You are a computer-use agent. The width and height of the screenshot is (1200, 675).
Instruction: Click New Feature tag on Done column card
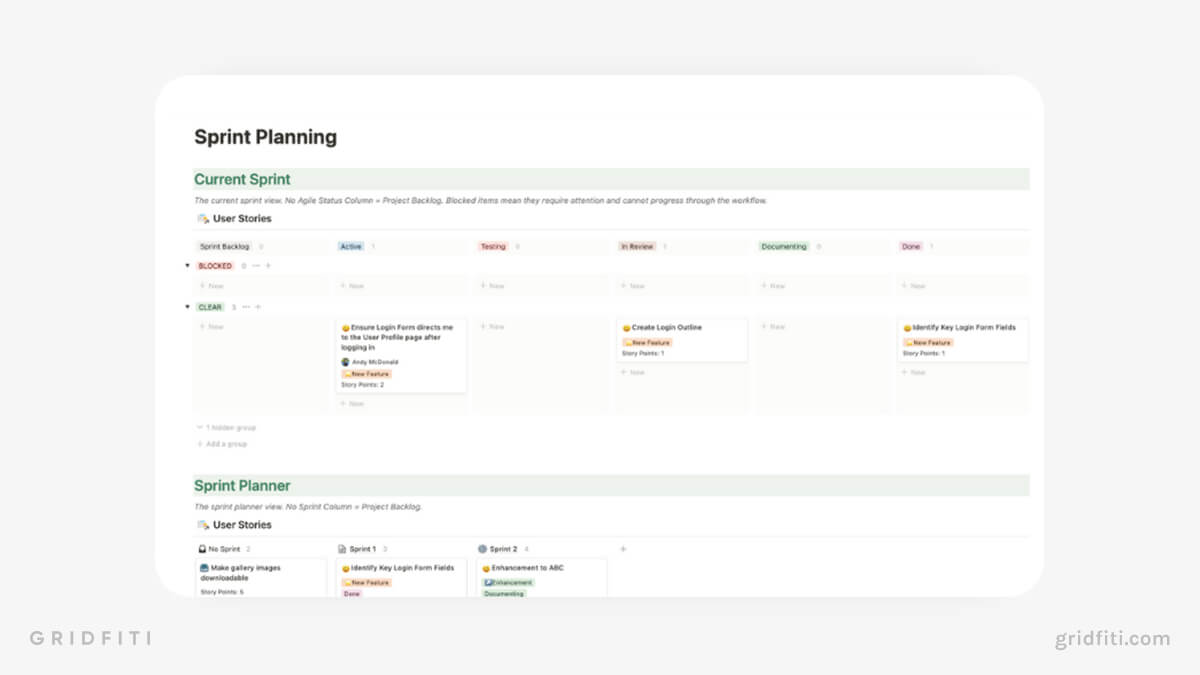(927, 342)
